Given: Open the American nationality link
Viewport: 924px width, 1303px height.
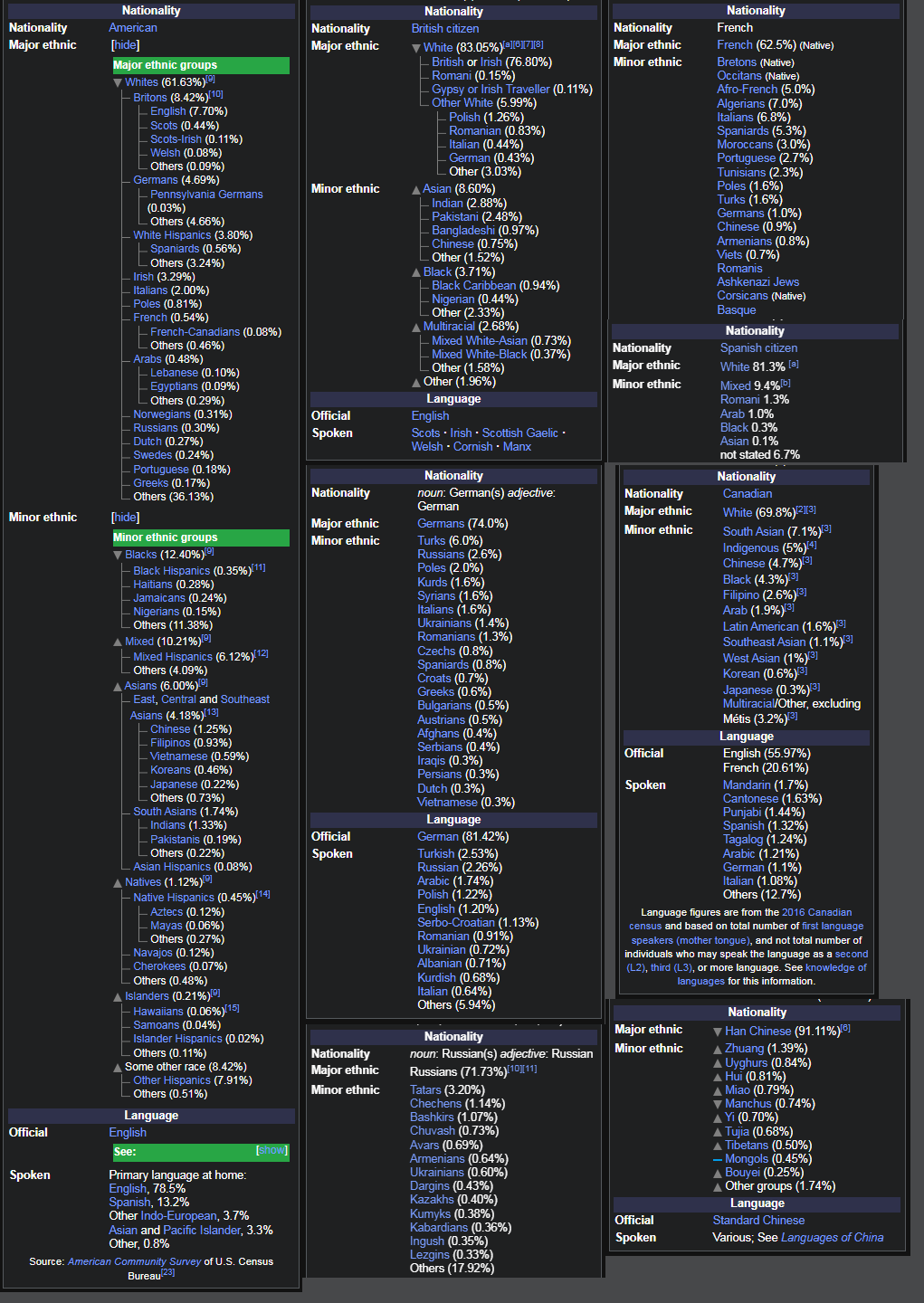Looking at the screenshot, I should tap(133, 28).
